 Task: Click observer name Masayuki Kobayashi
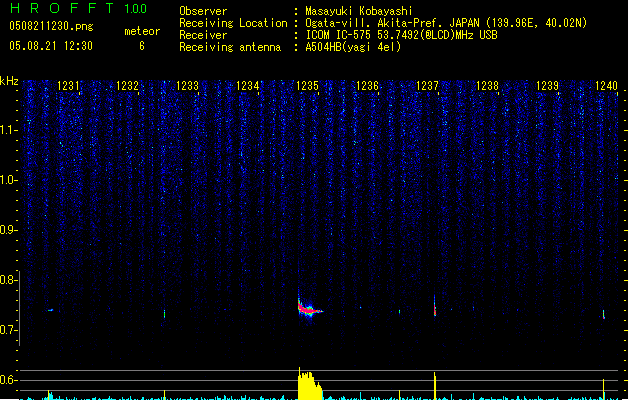[x=358, y=11]
